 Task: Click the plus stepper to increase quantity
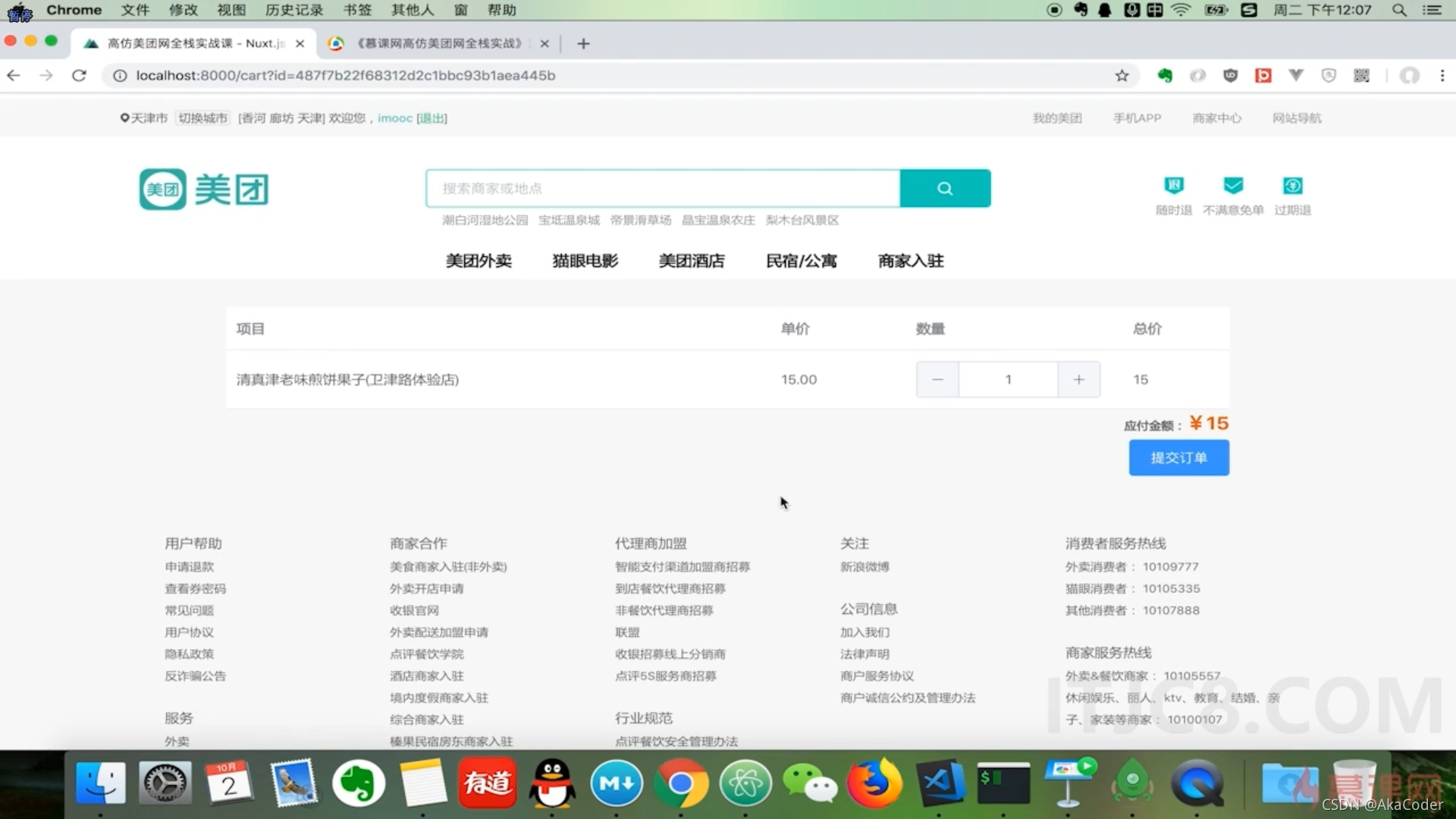(1078, 378)
